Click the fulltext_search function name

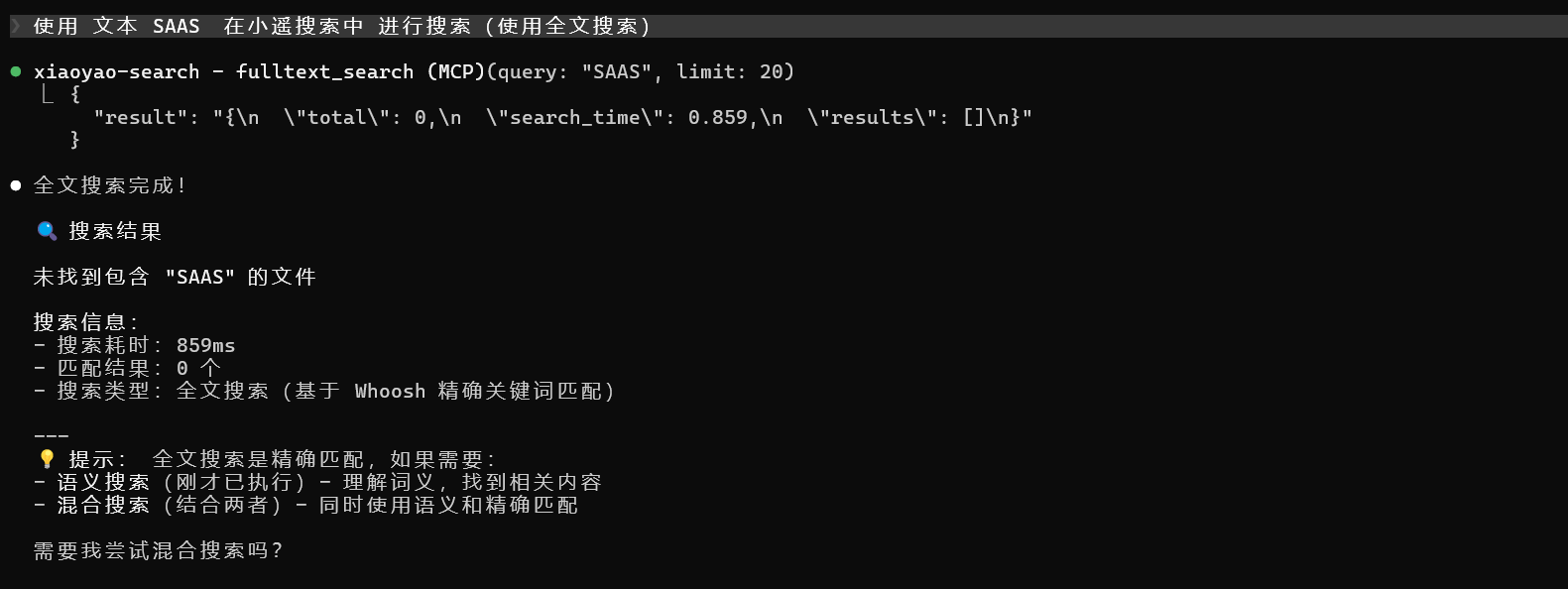tap(324, 71)
